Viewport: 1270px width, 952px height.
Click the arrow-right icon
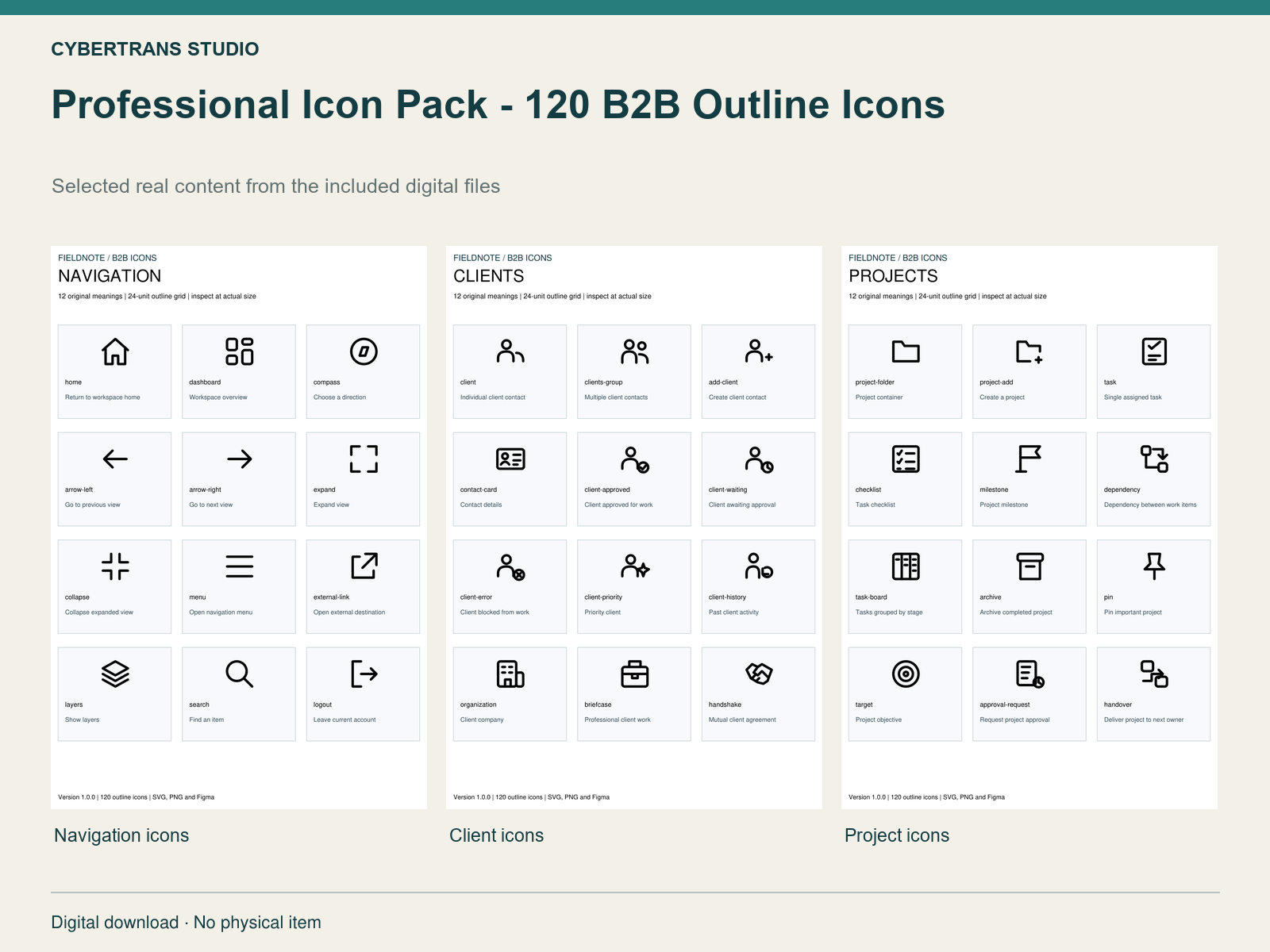pyautogui.click(x=239, y=459)
